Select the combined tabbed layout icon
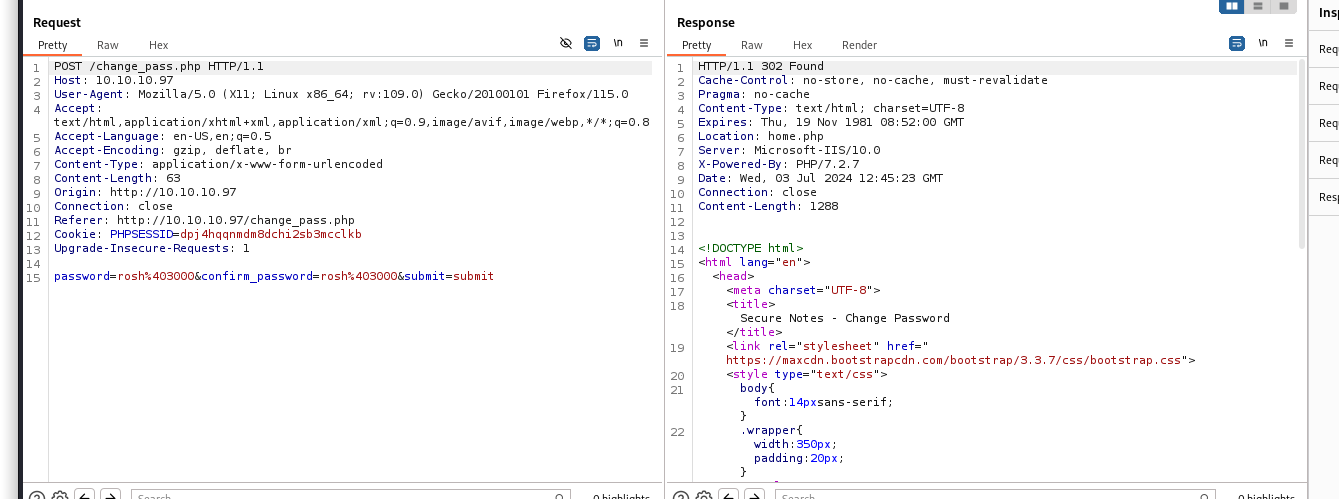The image size is (1339, 499). [1283, 6]
